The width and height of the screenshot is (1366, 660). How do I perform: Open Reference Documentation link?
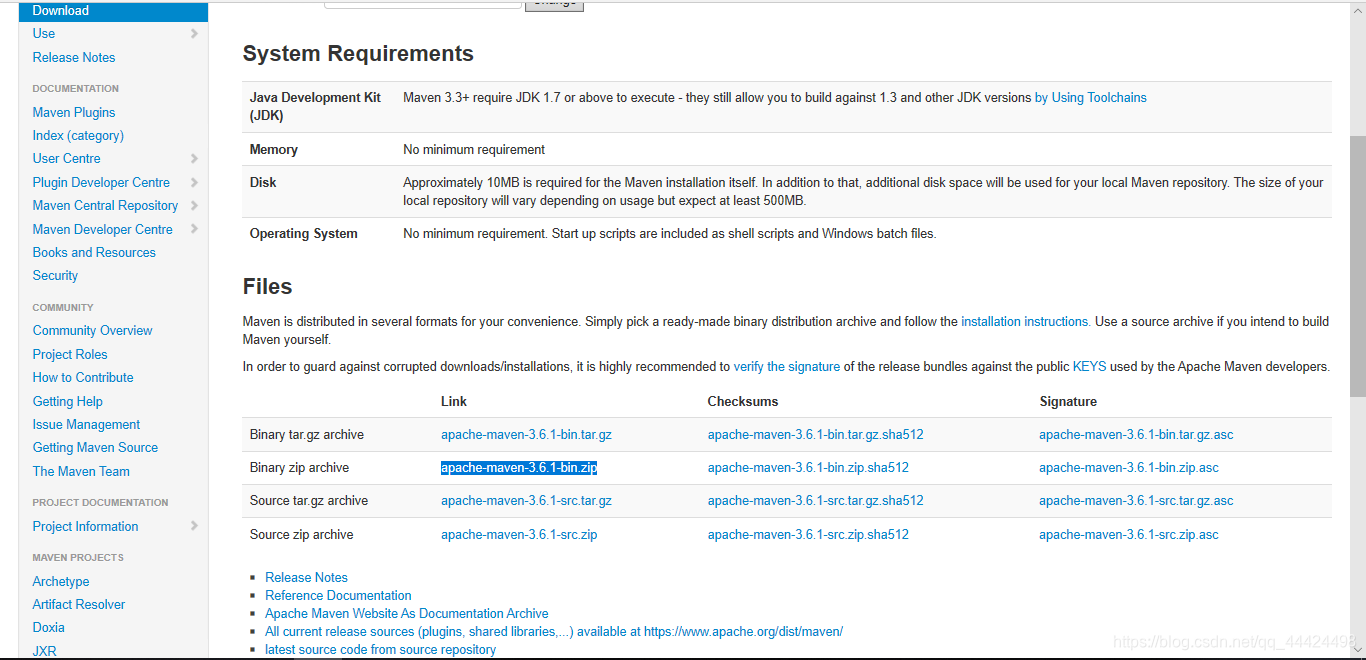point(338,596)
